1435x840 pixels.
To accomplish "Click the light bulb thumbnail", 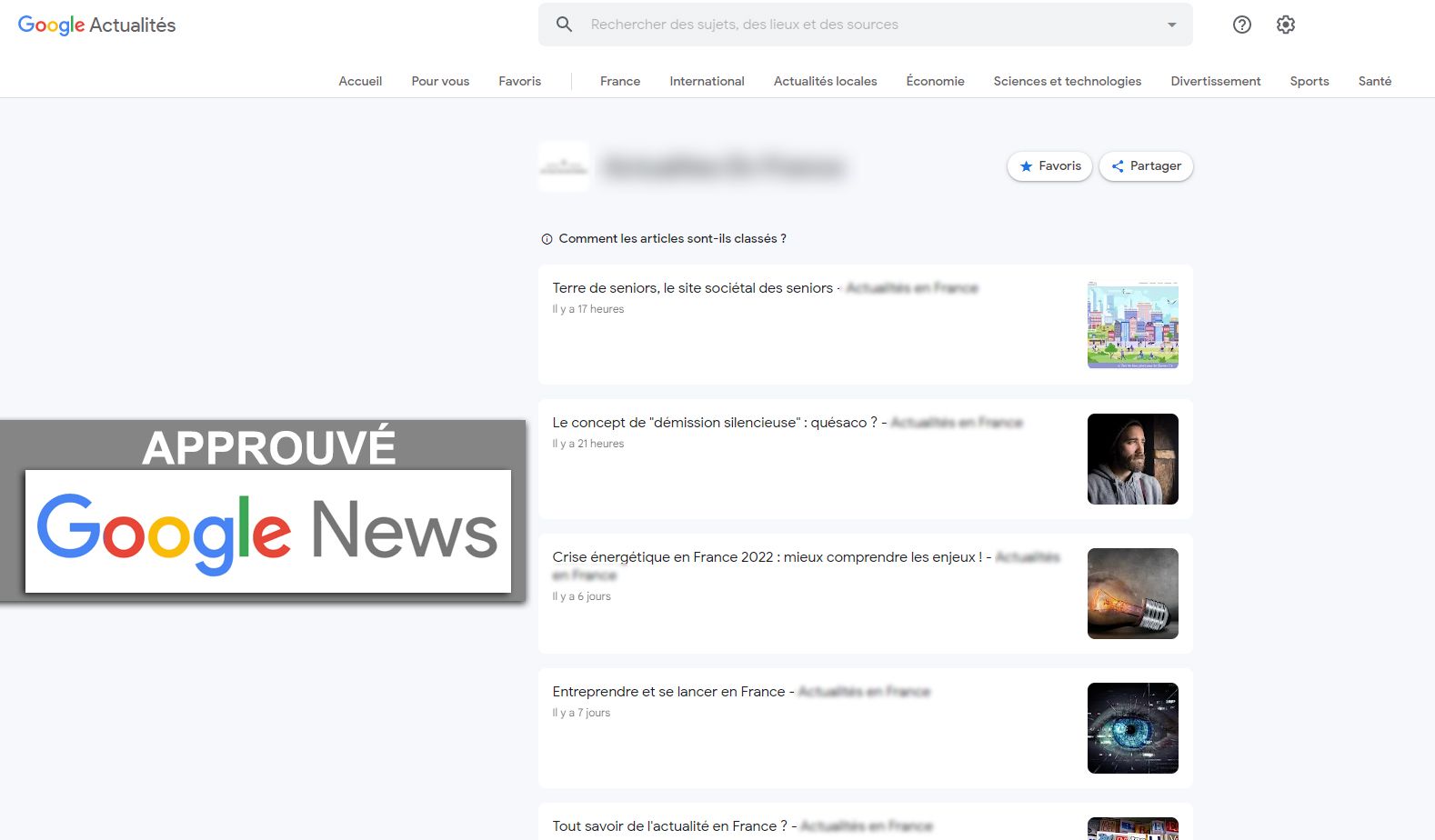I will [1133, 594].
